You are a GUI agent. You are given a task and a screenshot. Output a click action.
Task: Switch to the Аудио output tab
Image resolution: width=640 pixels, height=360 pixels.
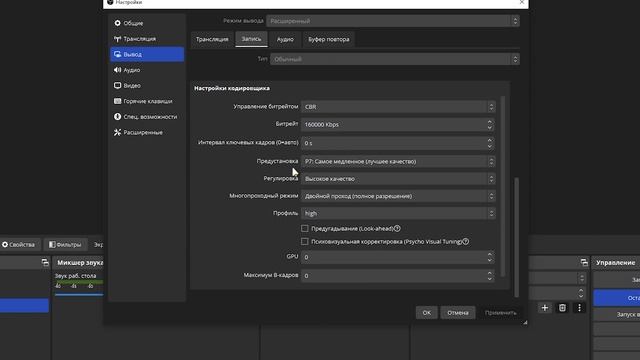pos(285,39)
